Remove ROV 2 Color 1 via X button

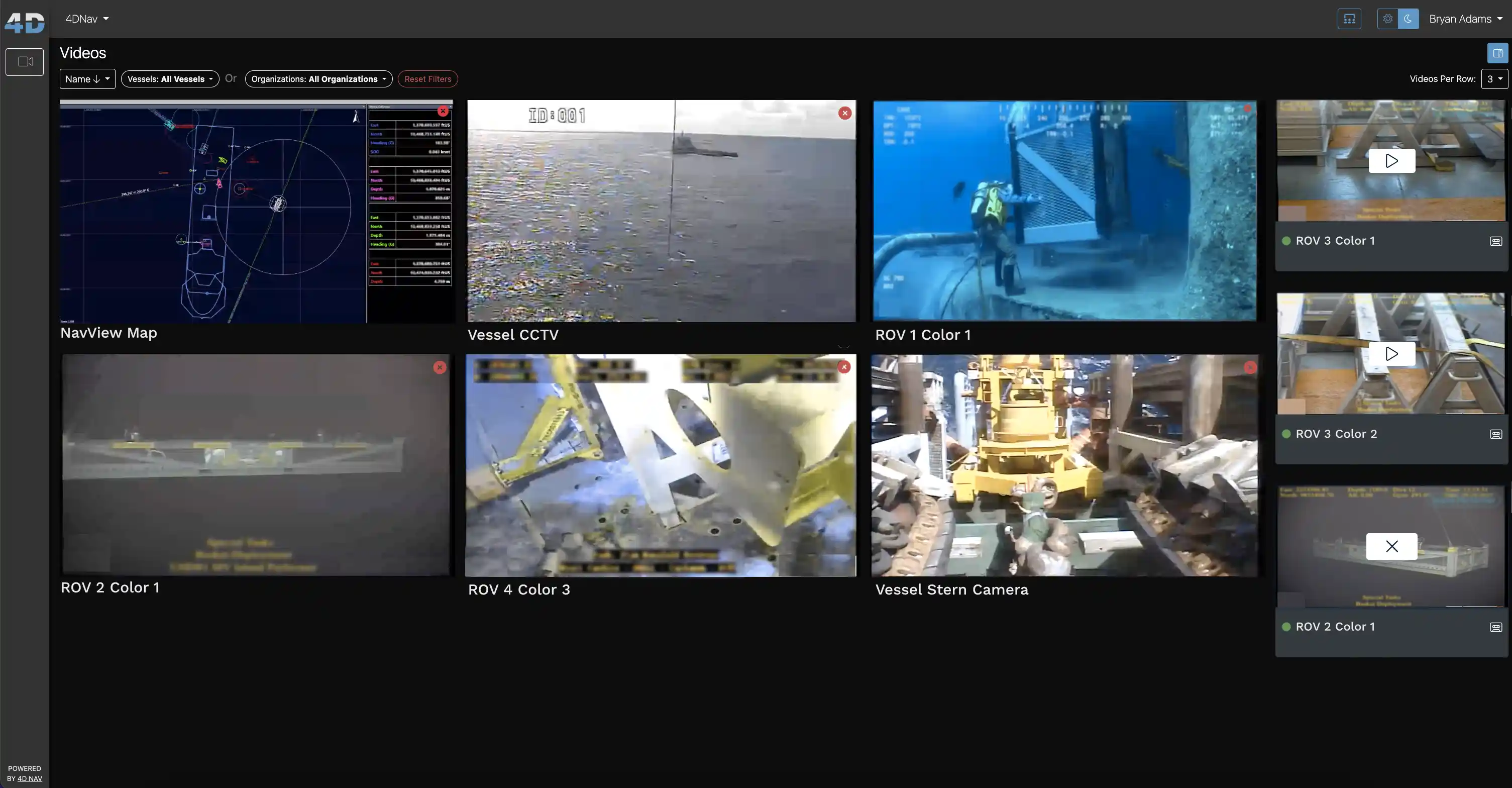pyautogui.click(x=1391, y=546)
